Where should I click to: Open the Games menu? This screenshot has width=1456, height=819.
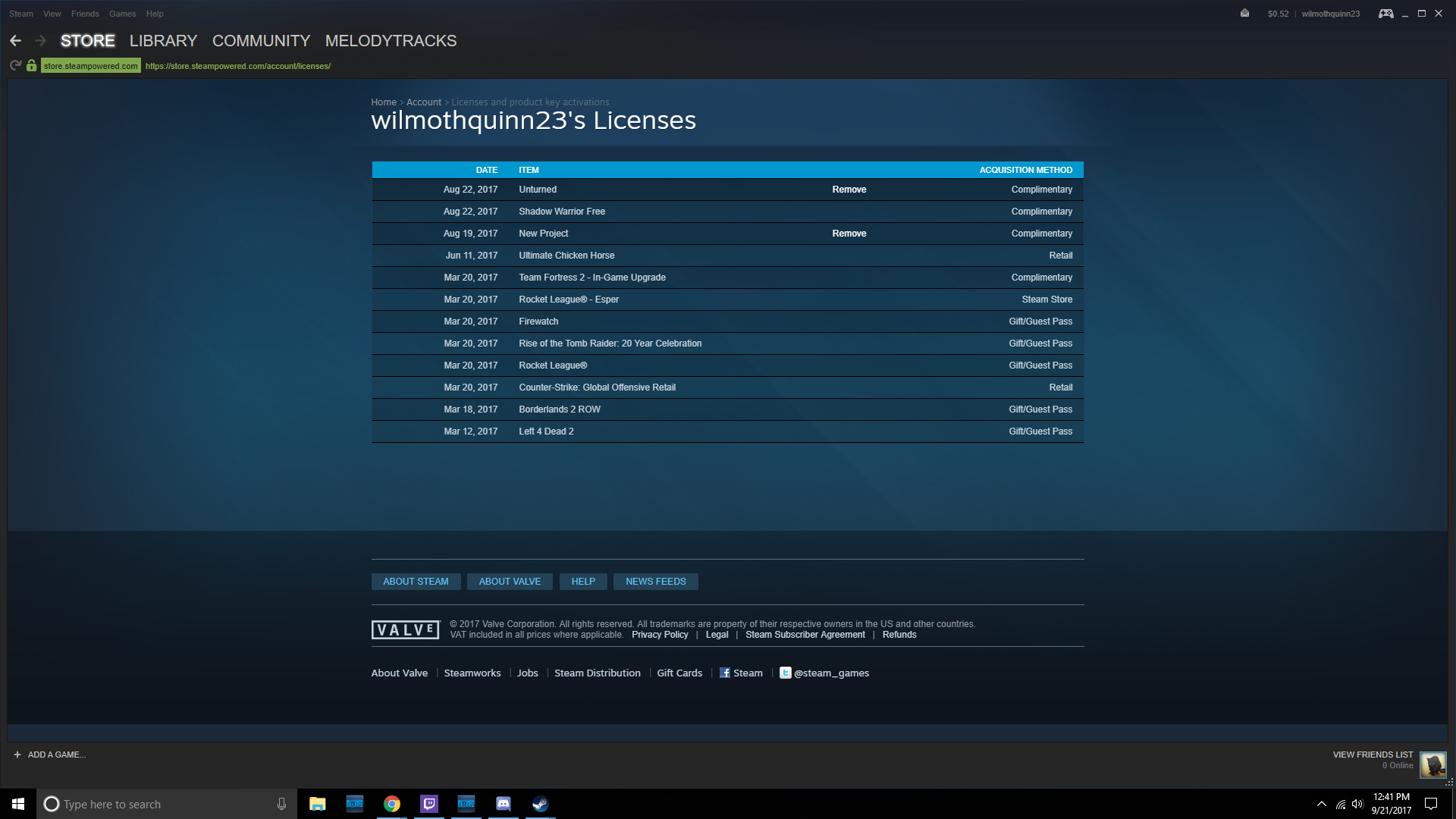(x=122, y=14)
